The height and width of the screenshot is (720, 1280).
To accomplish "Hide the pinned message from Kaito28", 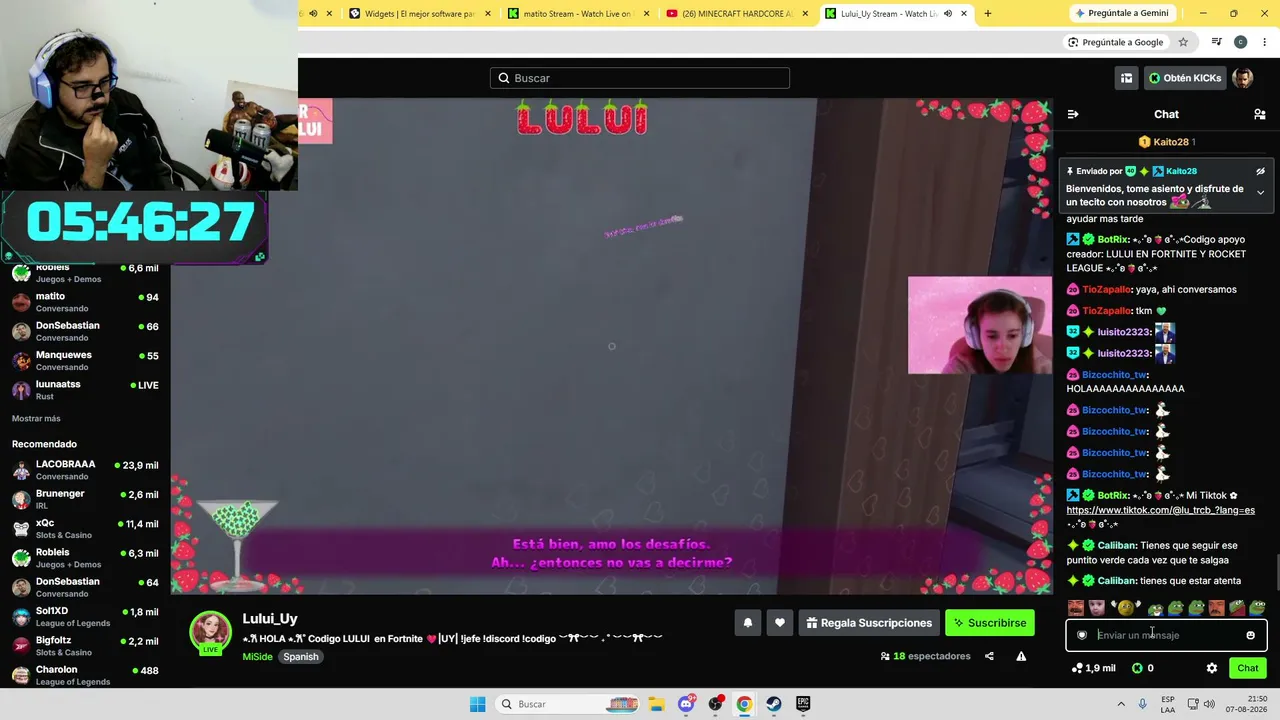I will [1260, 171].
